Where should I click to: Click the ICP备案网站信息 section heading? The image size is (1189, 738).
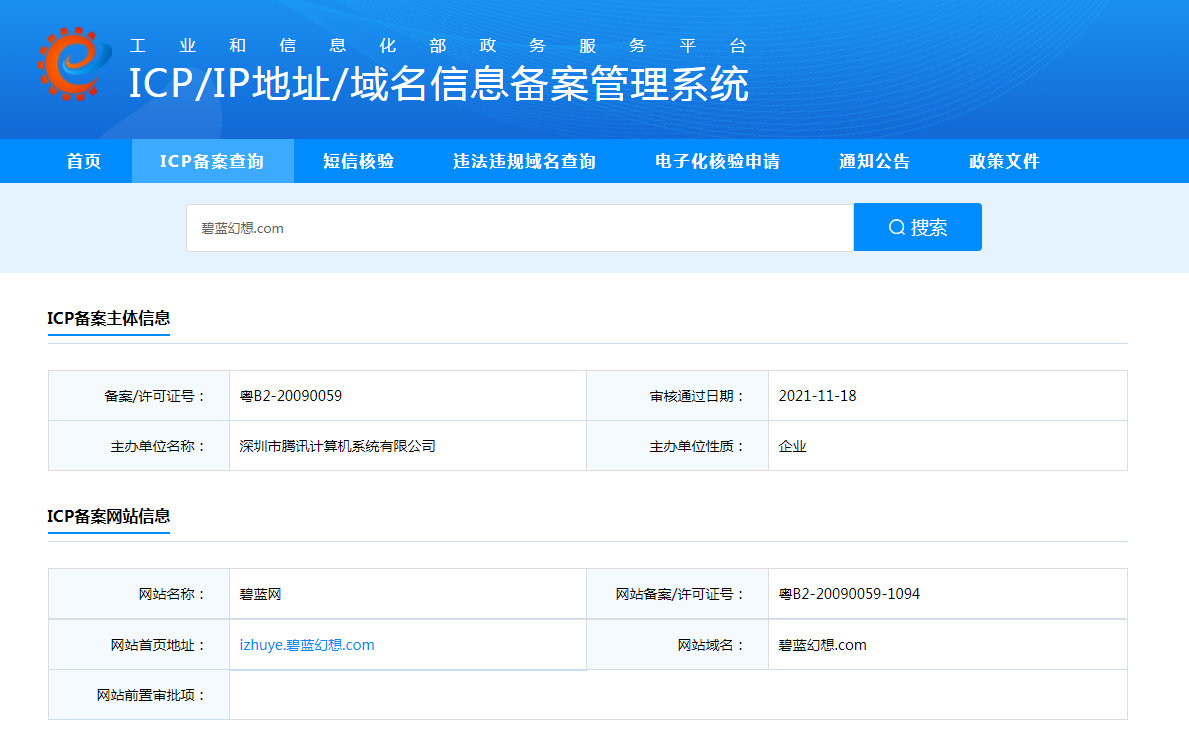click(108, 518)
